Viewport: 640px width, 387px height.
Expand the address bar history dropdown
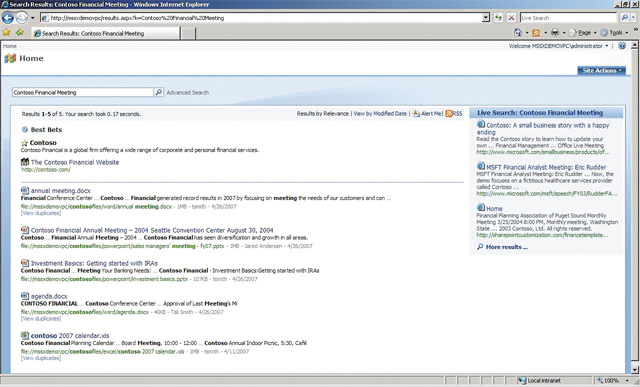pos(486,18)
